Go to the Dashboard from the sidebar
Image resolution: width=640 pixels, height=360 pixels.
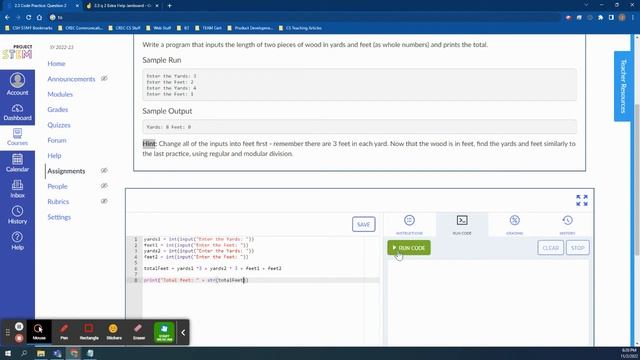pos(17,112)
